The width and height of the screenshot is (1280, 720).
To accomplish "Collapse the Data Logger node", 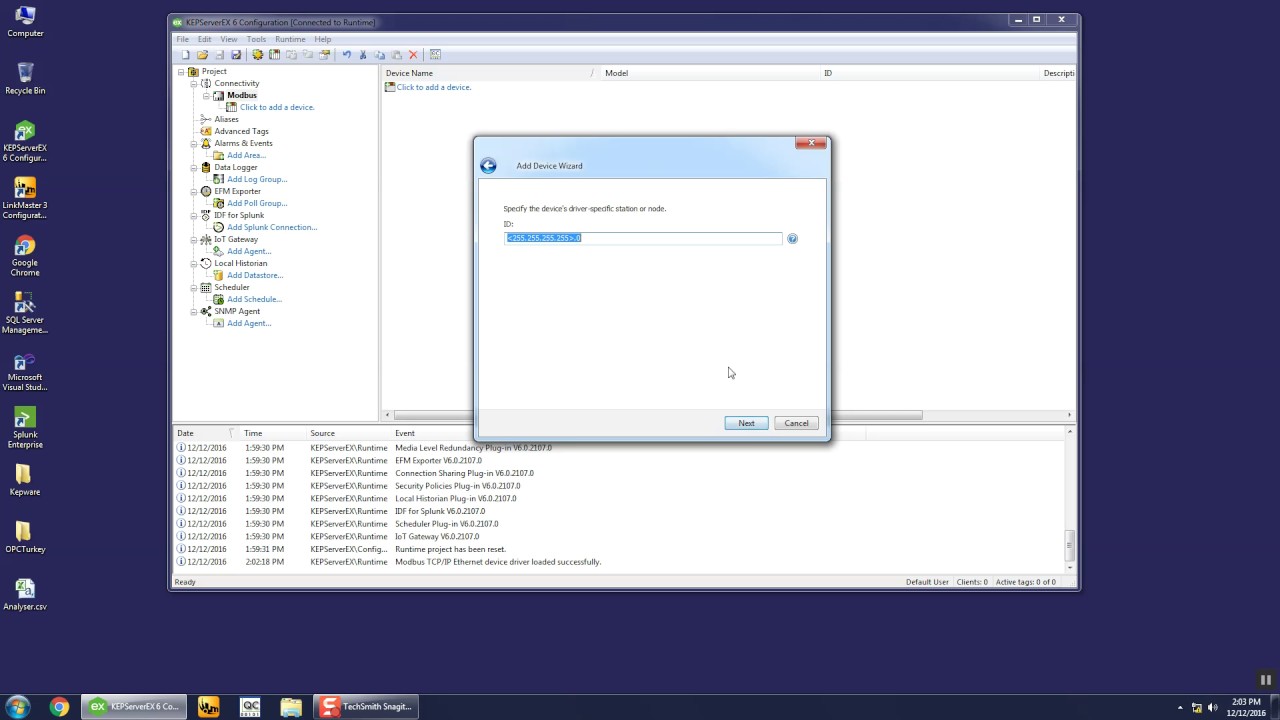I will tap(194, 168).
